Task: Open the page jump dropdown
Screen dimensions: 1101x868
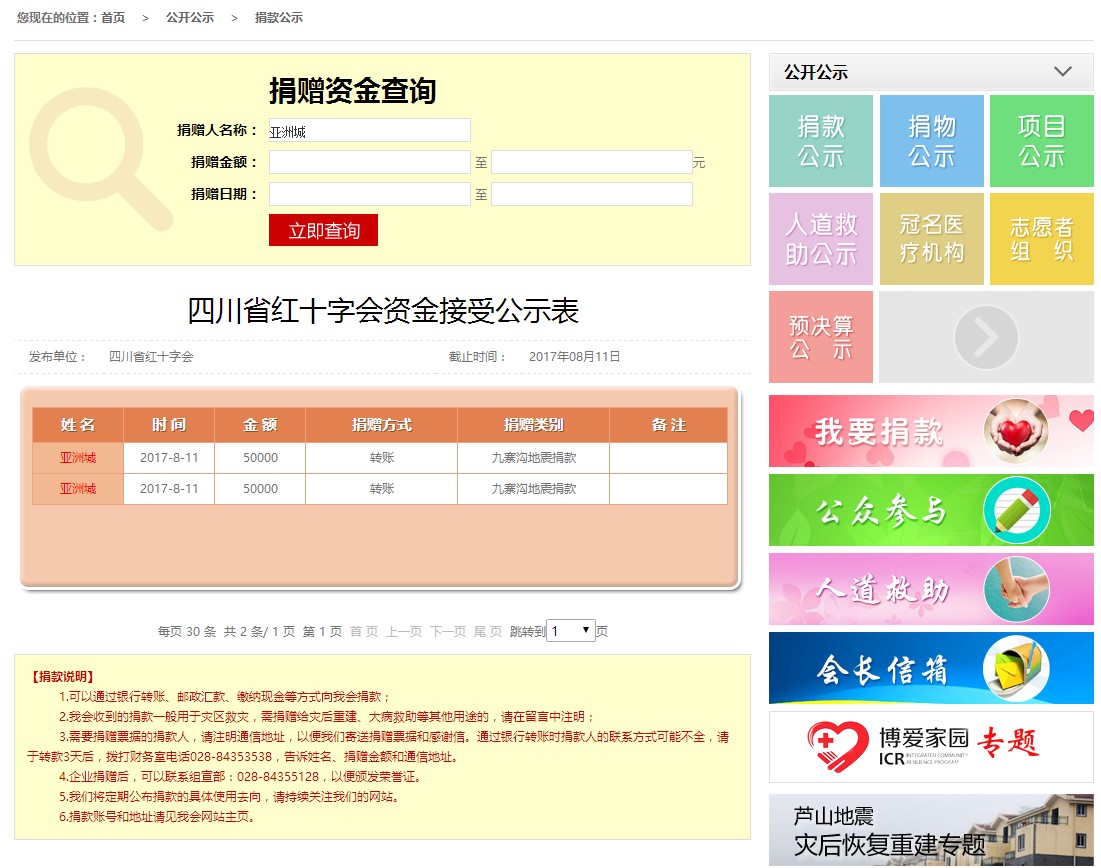Action: [571, 631]
